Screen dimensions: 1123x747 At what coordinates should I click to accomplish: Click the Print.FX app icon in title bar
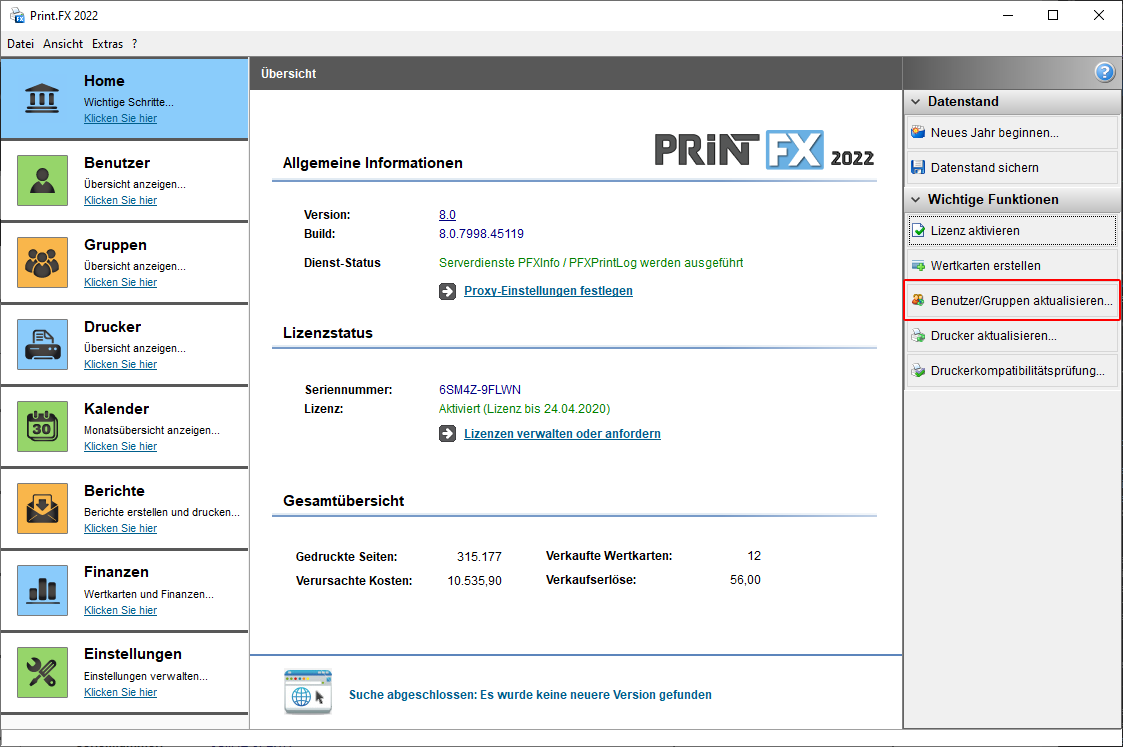pyautogui.click(x=16, y=15)
